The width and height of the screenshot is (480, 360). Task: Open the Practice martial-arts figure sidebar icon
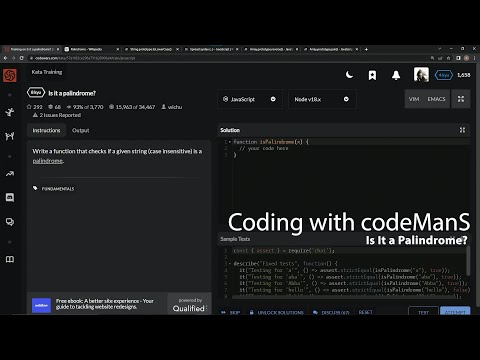pos(10,112)
